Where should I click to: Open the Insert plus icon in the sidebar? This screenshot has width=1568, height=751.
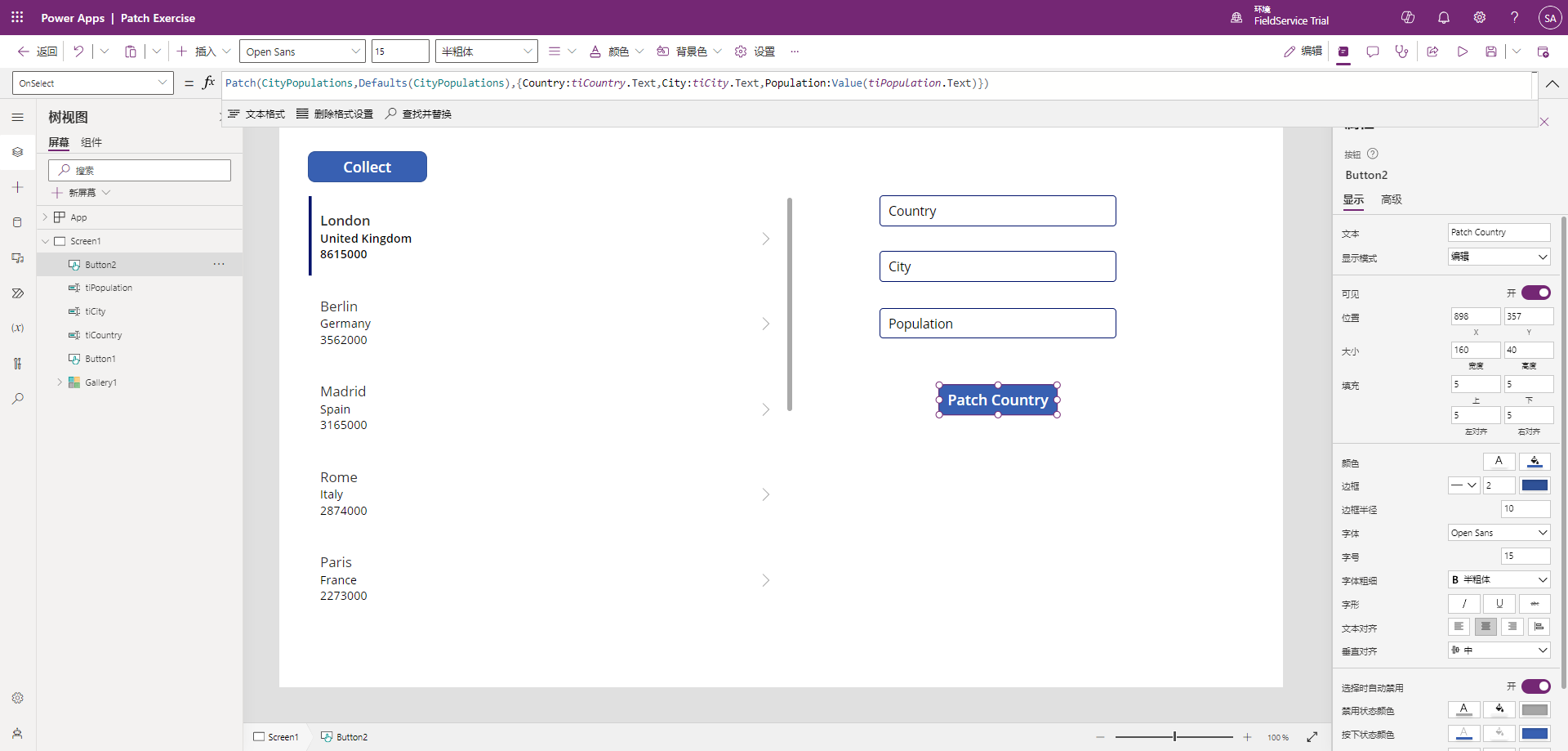click(17, 187)
